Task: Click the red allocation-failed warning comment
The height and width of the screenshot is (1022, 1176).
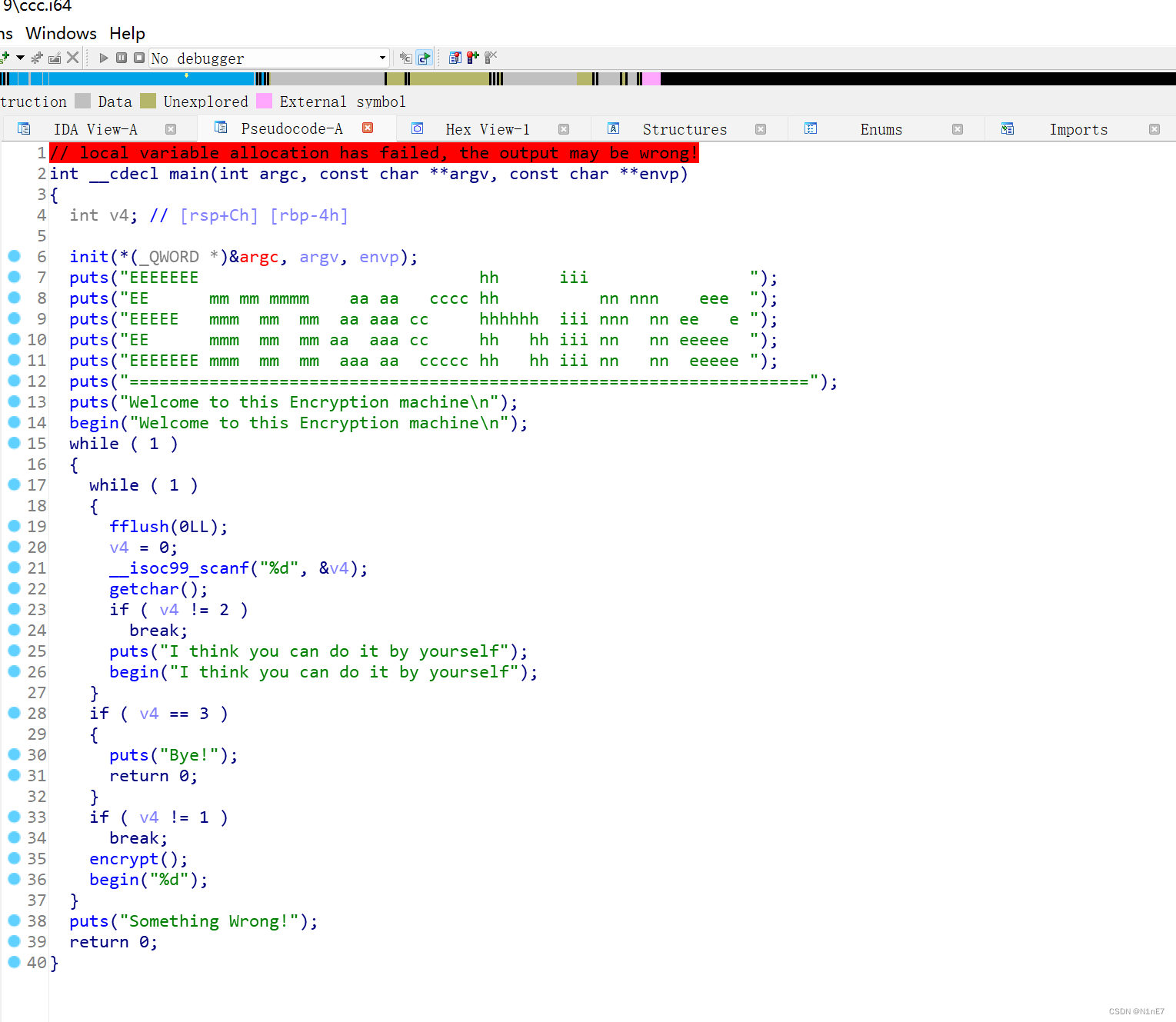Action: pyautogui.click(x=374, y=153)
